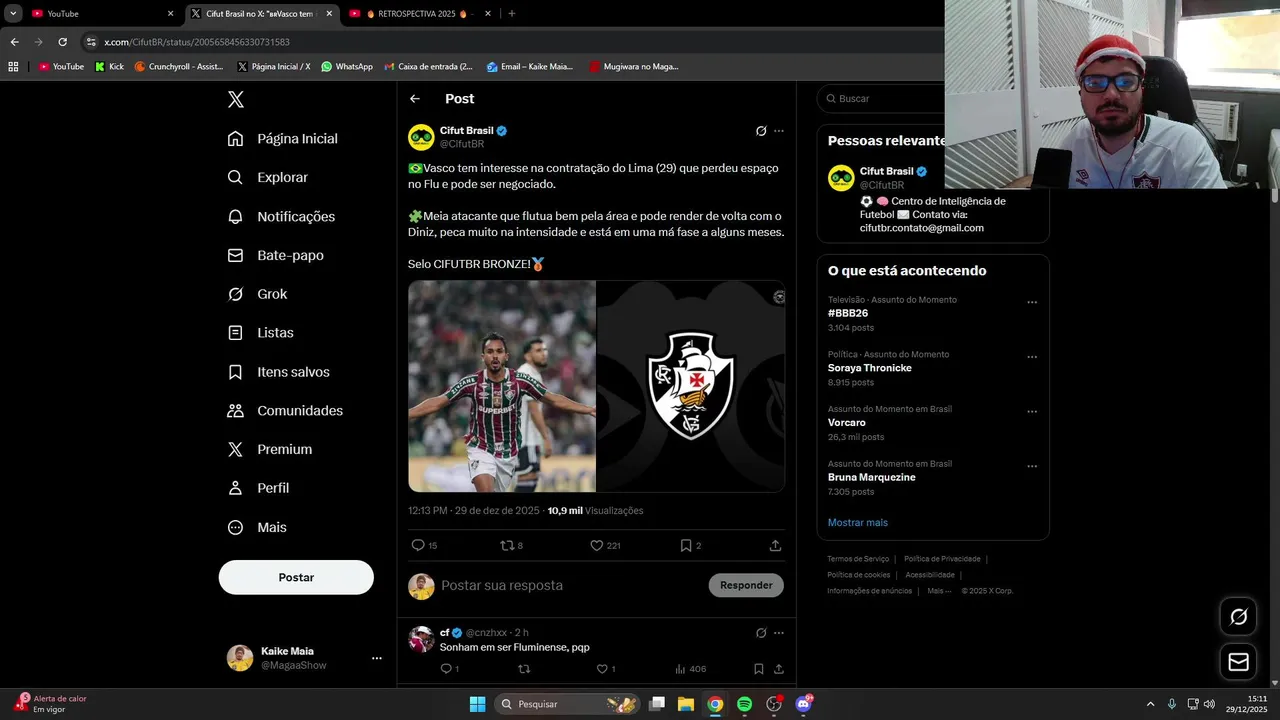Image resolution: width=1280 pixels, height=720 pixels.
Task: Open the Explorar page
Action: pos(268,177)
